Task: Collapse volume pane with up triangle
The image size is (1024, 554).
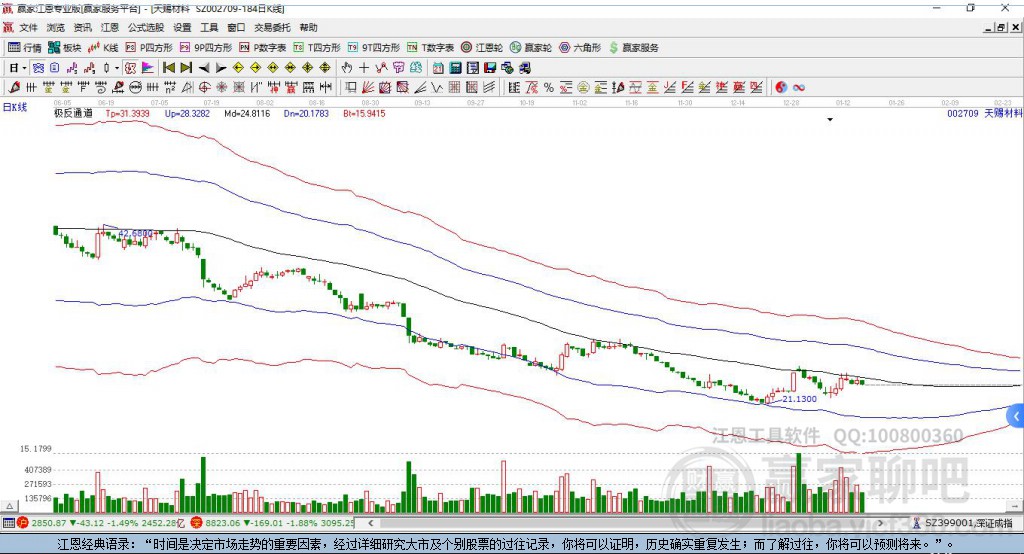Action: (x=10, y=506)
